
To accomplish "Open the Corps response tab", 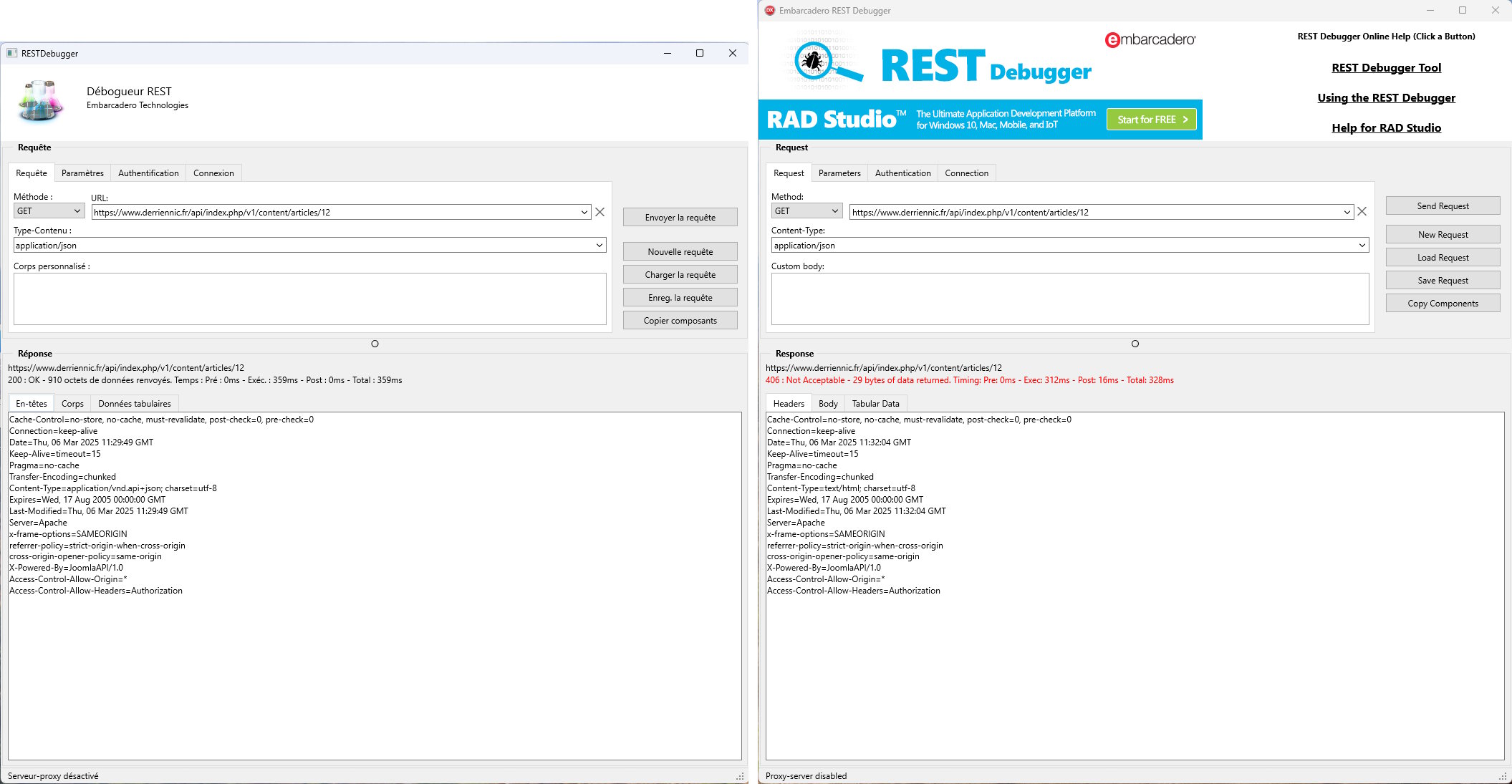I will 72,404.
